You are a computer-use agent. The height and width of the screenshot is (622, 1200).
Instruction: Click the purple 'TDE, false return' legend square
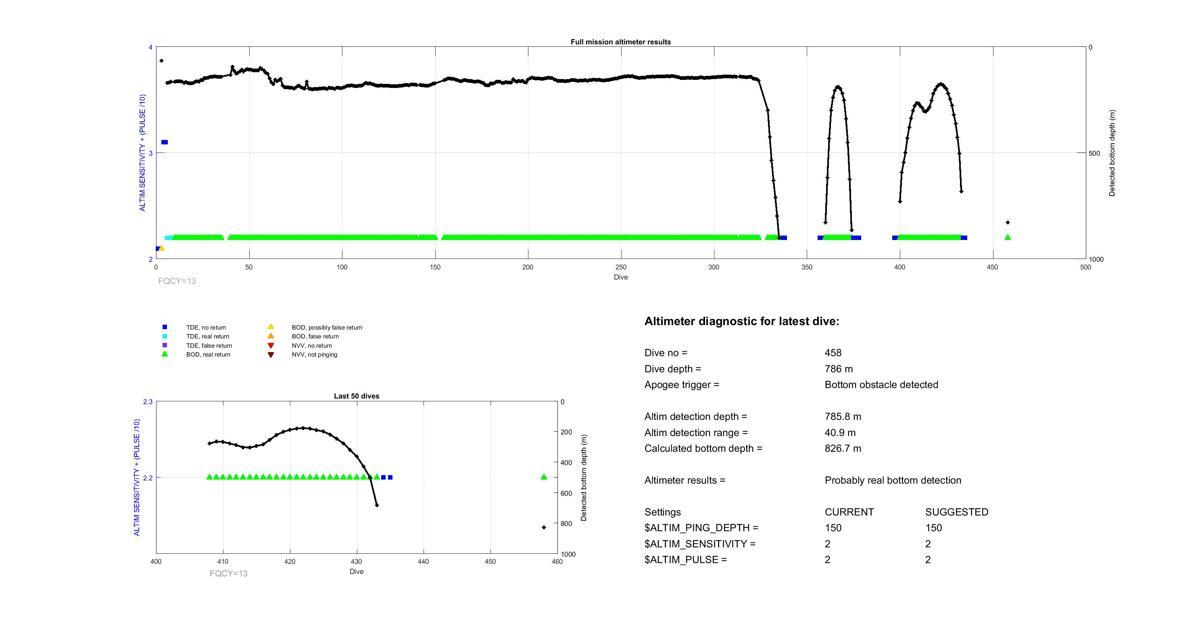coord(164,345)
